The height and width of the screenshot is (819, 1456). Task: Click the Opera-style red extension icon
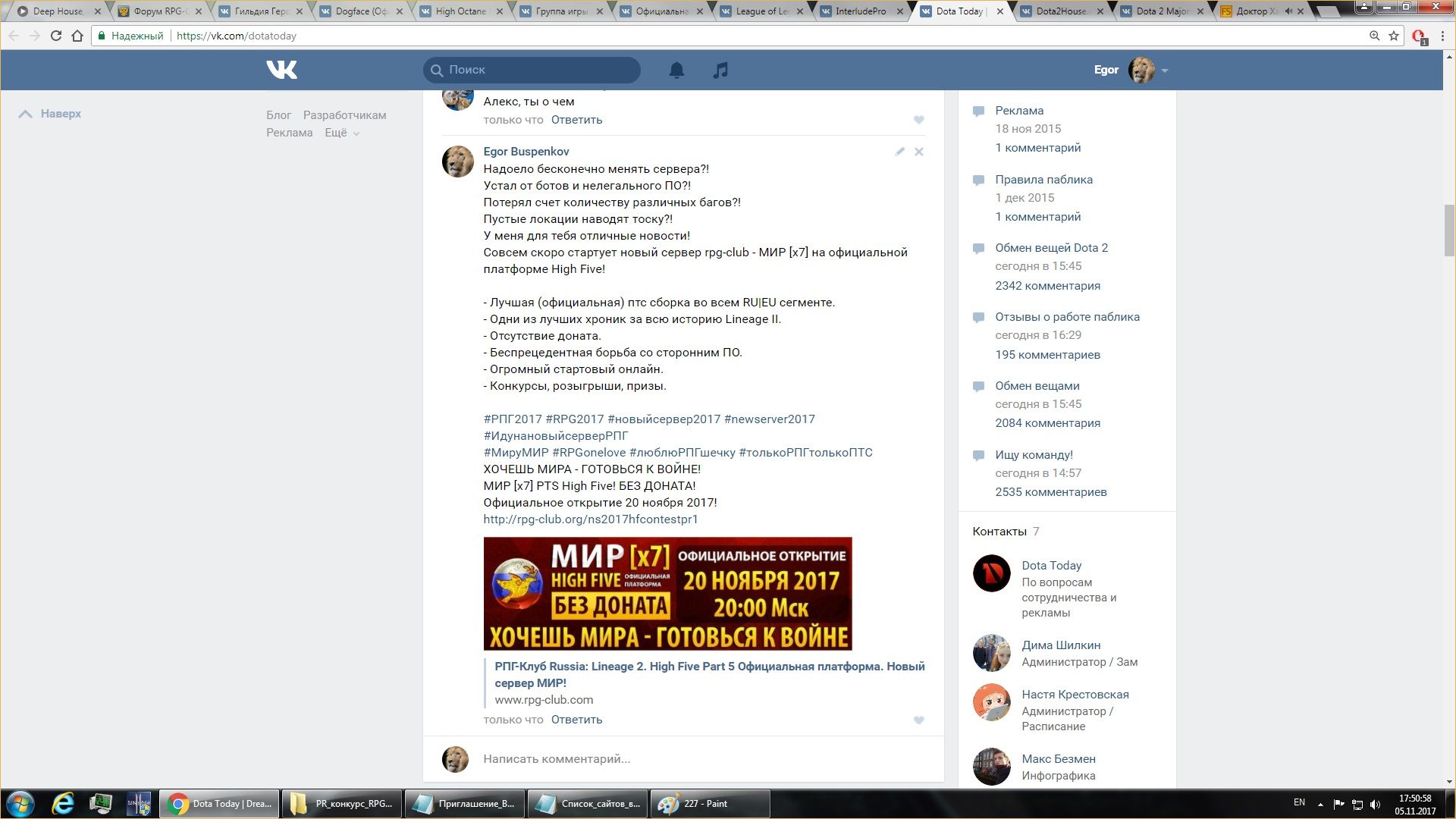point(1419,36)
